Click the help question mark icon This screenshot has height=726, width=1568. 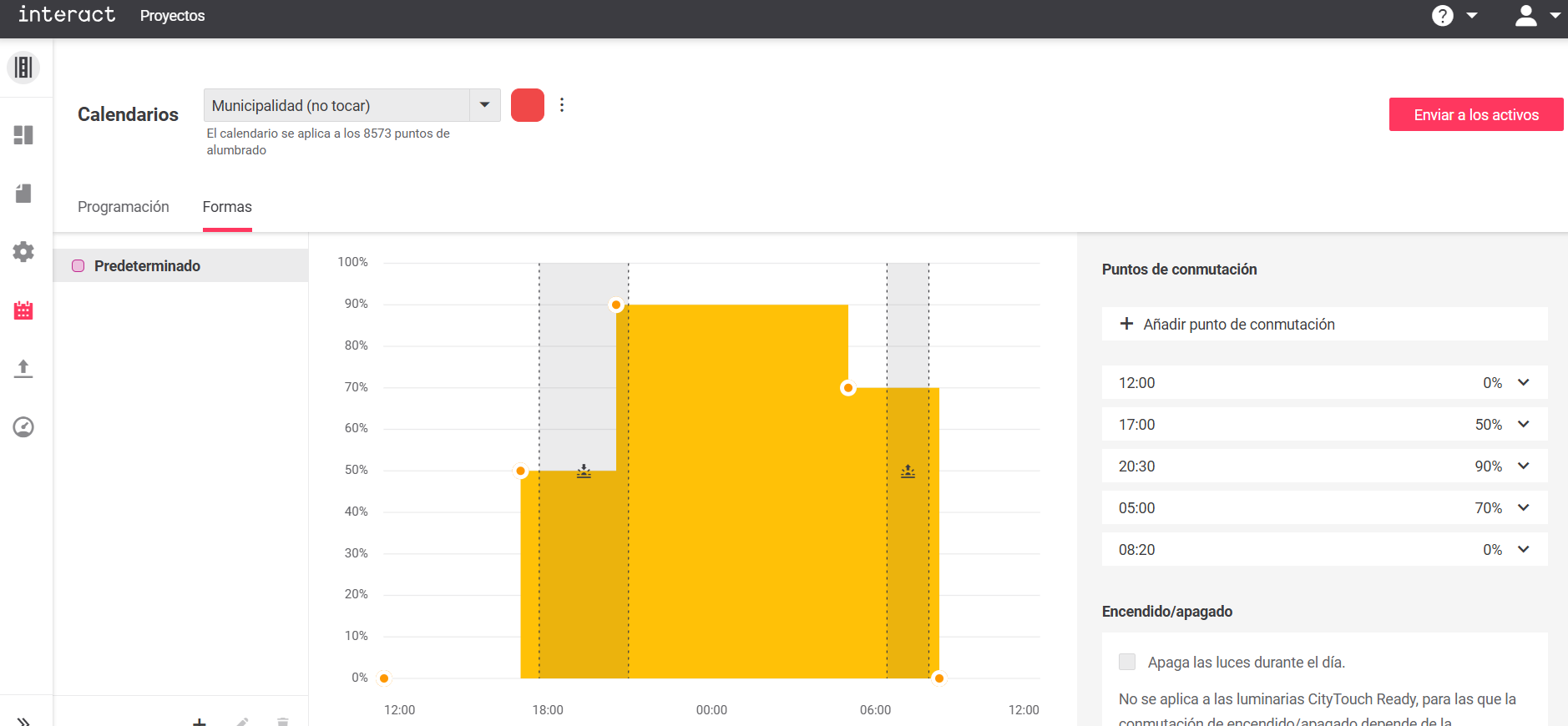(1442, 16)
